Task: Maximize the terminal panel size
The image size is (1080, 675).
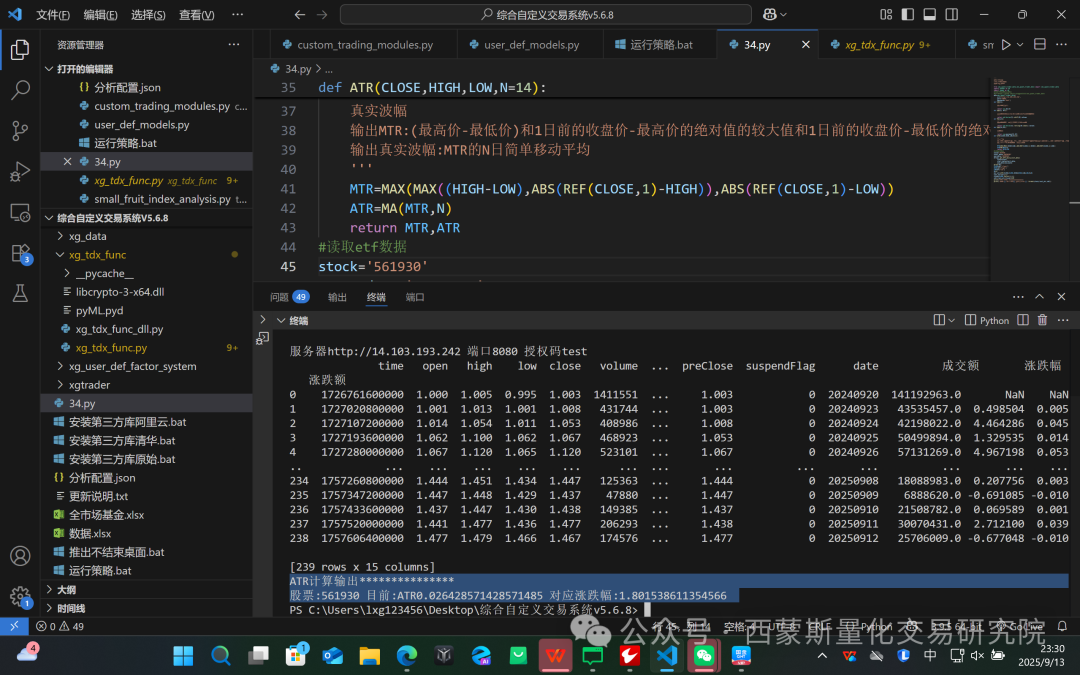Action: tap(1039, 297)
